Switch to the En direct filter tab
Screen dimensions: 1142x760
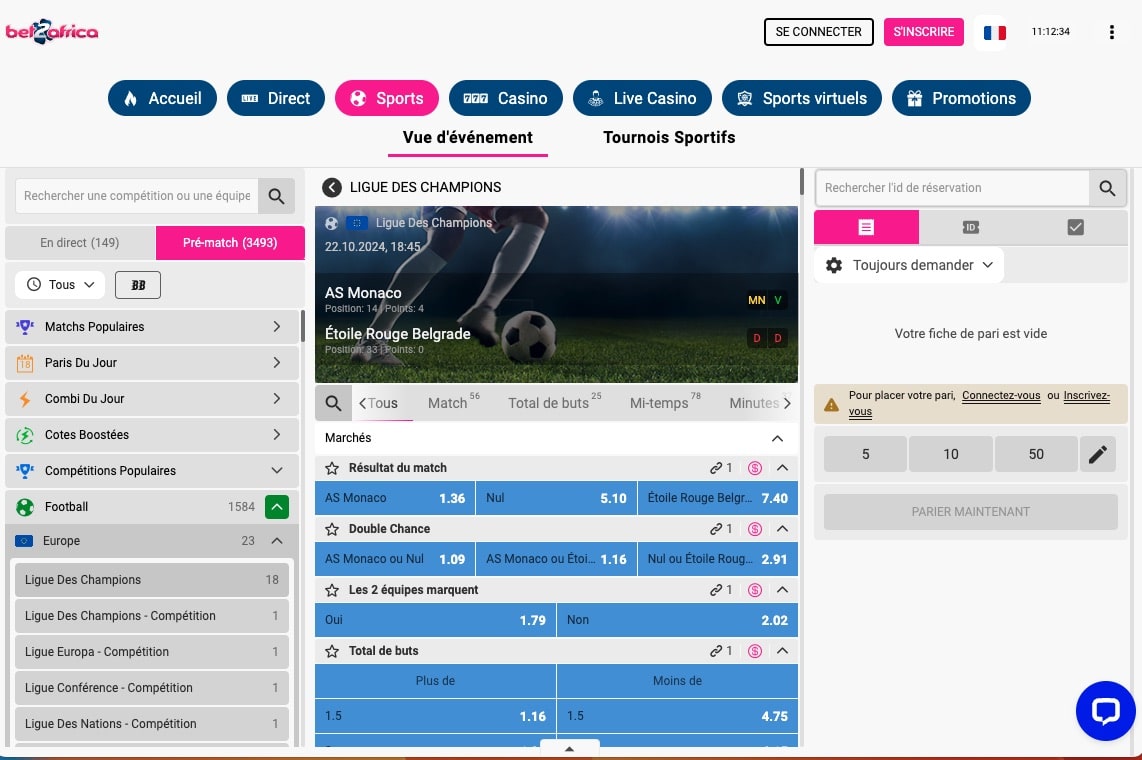click(80, 242)
